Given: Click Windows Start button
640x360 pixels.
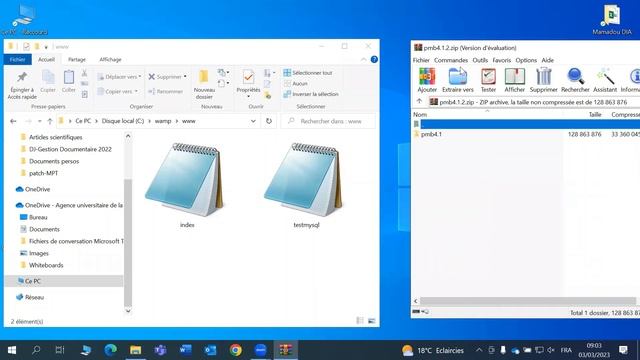Looking at the screenshot, I should pos(12,350).
